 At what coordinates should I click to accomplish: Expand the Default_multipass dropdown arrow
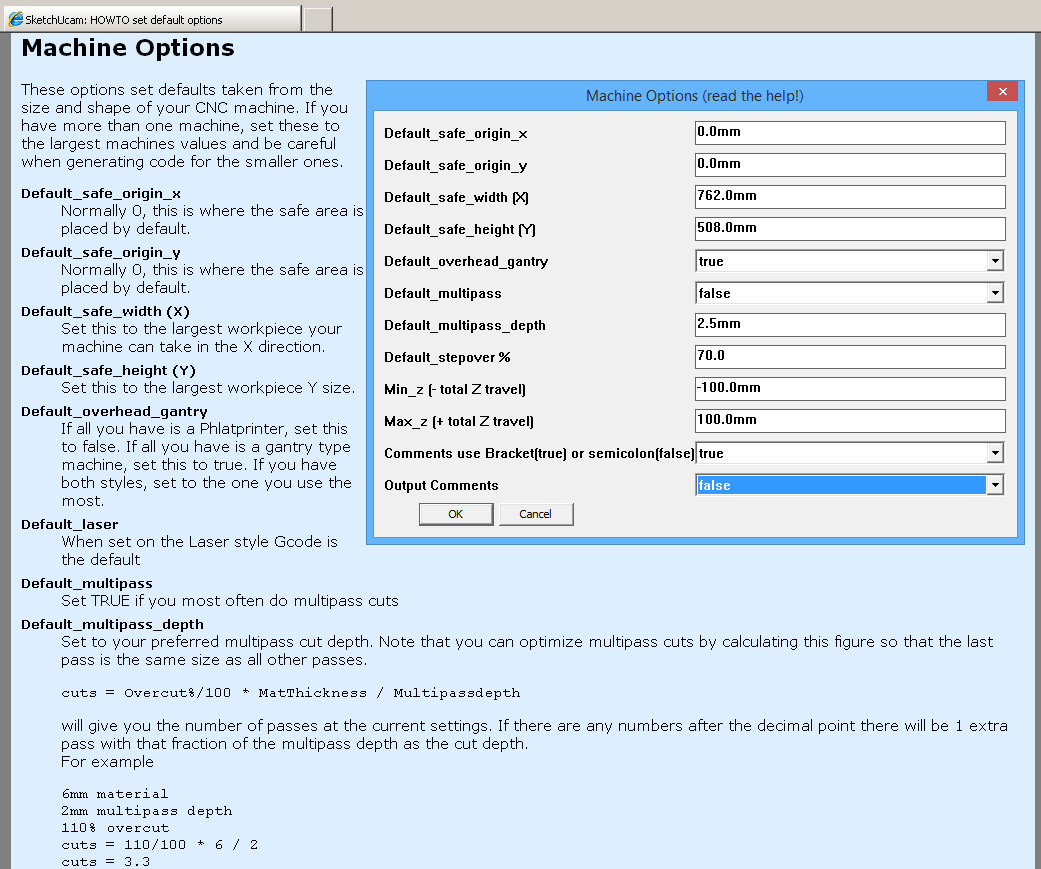995,294
